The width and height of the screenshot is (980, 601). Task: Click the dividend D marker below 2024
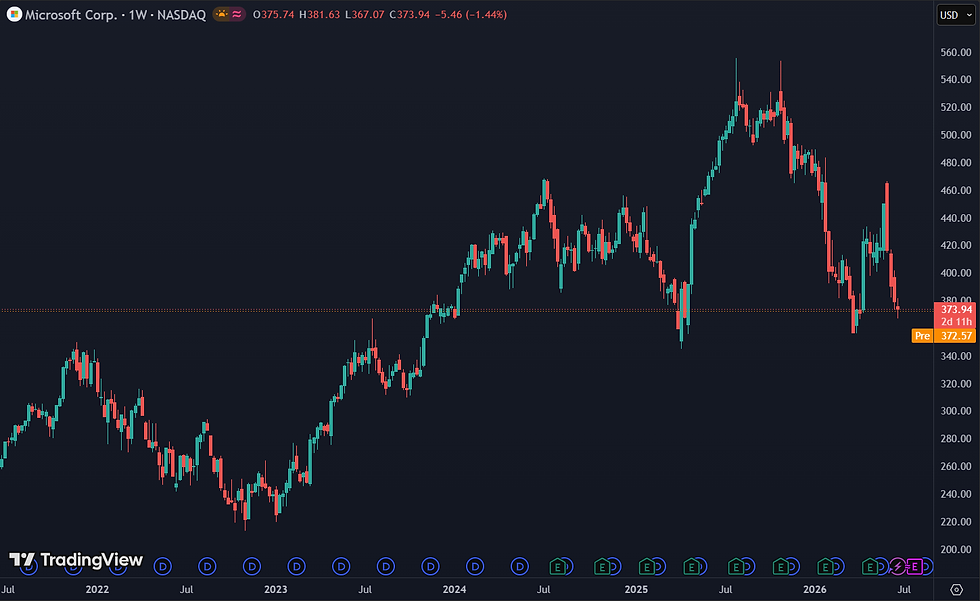tap(475, 567)
